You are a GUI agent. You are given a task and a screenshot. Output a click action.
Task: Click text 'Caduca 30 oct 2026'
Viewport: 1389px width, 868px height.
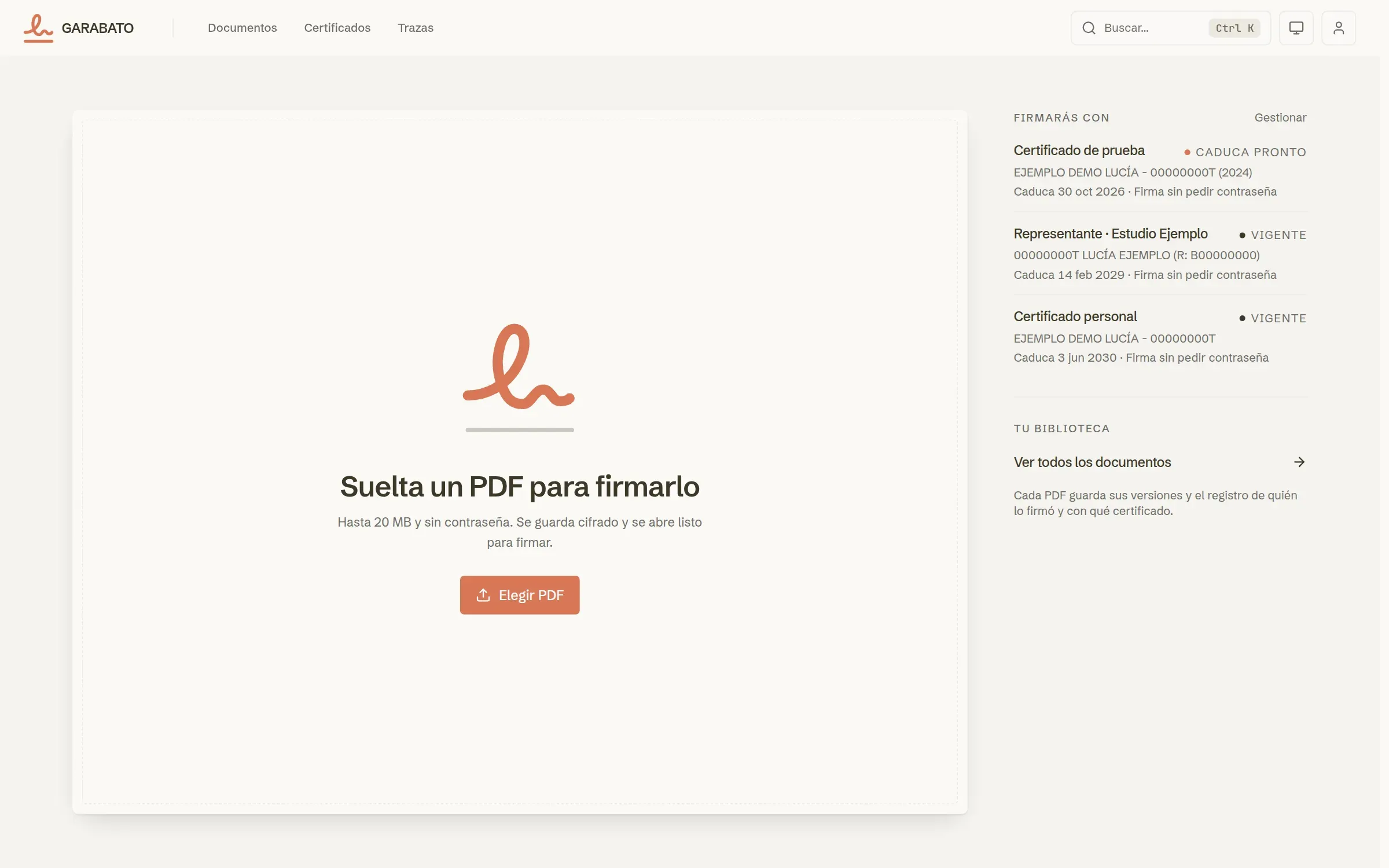click(x=1069, y=192)
